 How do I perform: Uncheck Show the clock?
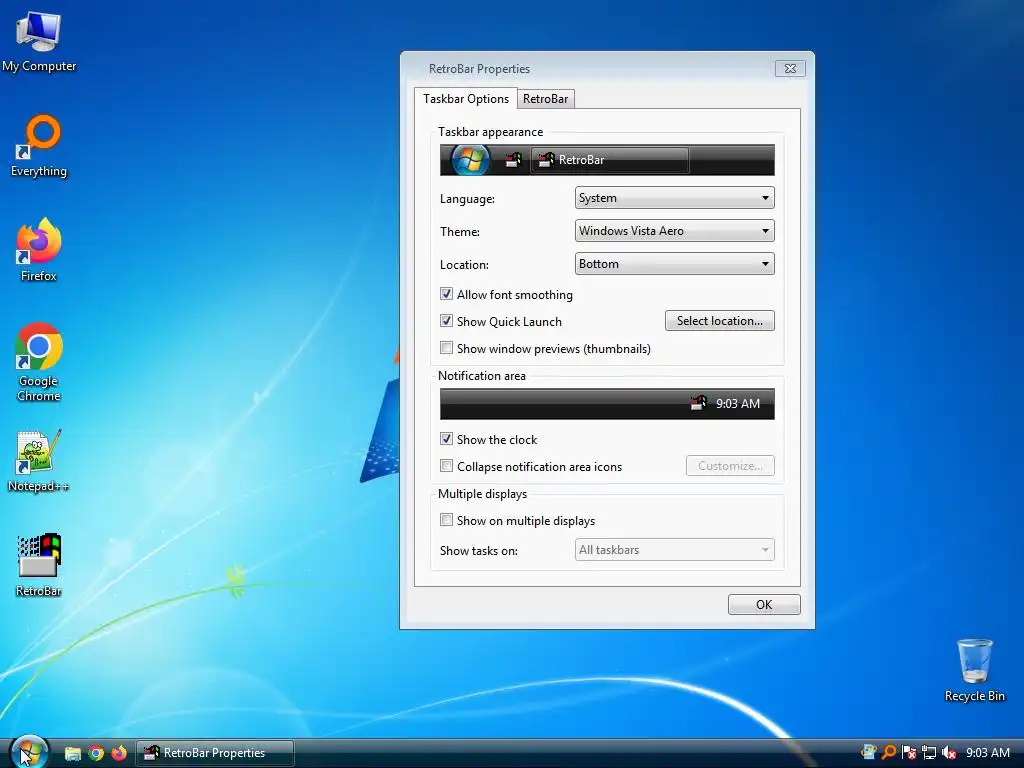tap(446, 439)
